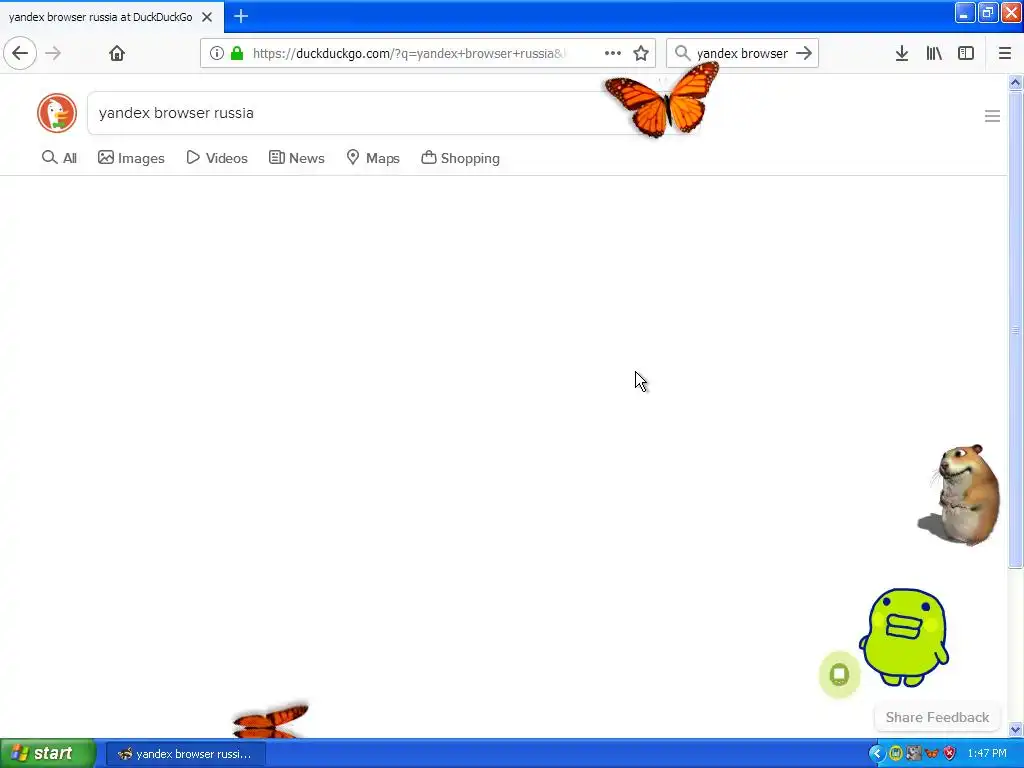Click the vertical scrollbar thumb
The height and width of the screenshot is (768, 1024).
pos(1016,330)
